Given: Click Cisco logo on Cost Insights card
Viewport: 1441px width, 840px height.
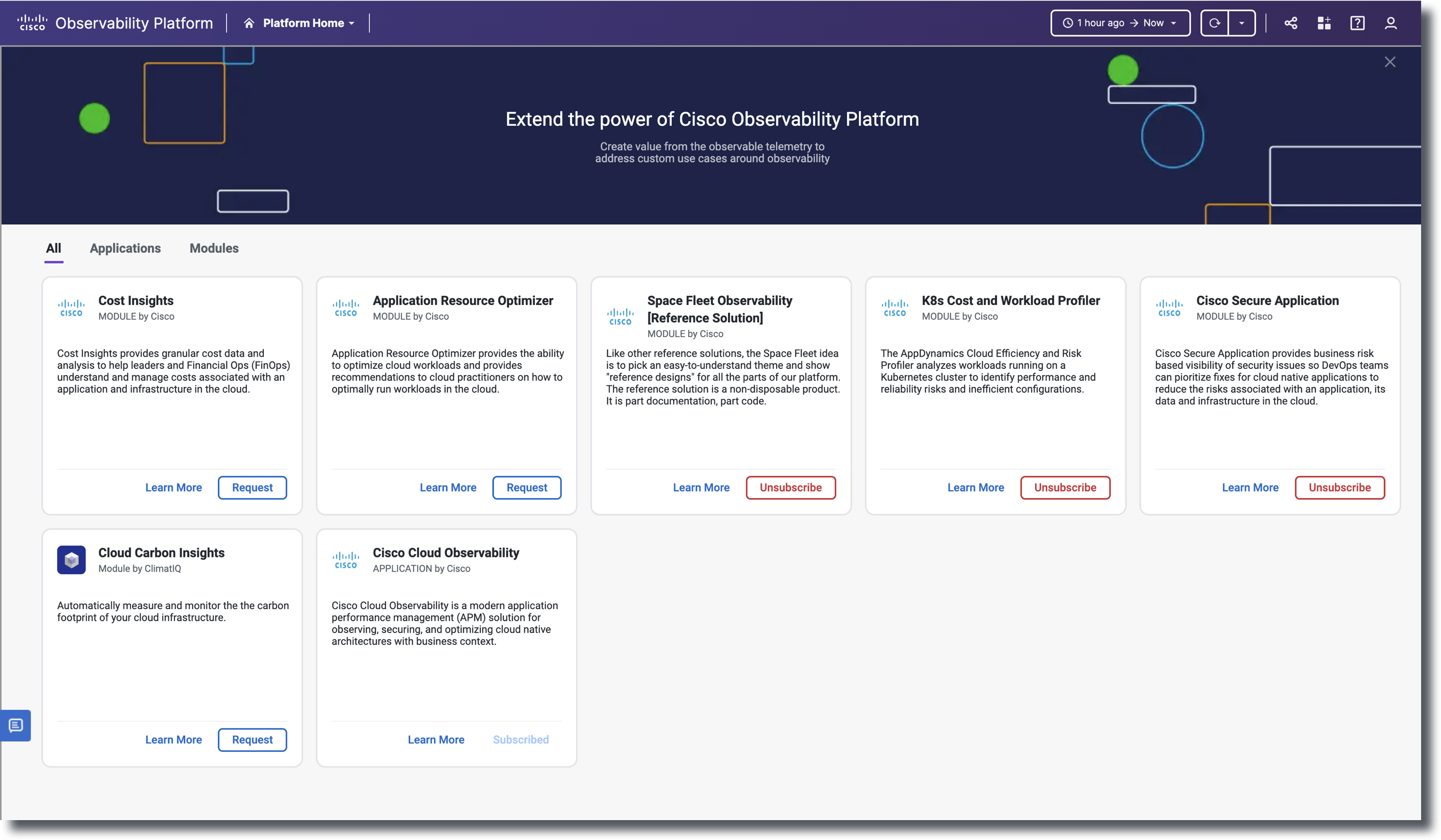Looking at the screenshot, I should coord(72,307).
